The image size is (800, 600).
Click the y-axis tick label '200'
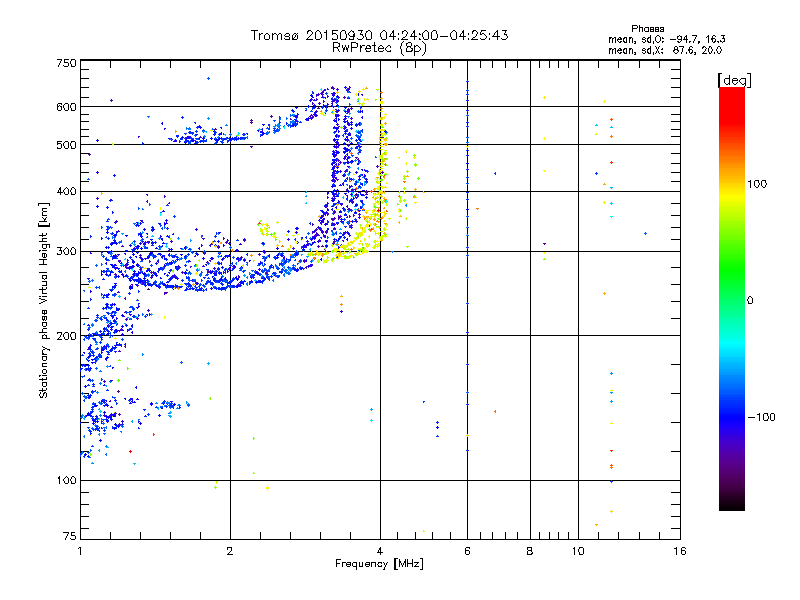coord(66,336)
